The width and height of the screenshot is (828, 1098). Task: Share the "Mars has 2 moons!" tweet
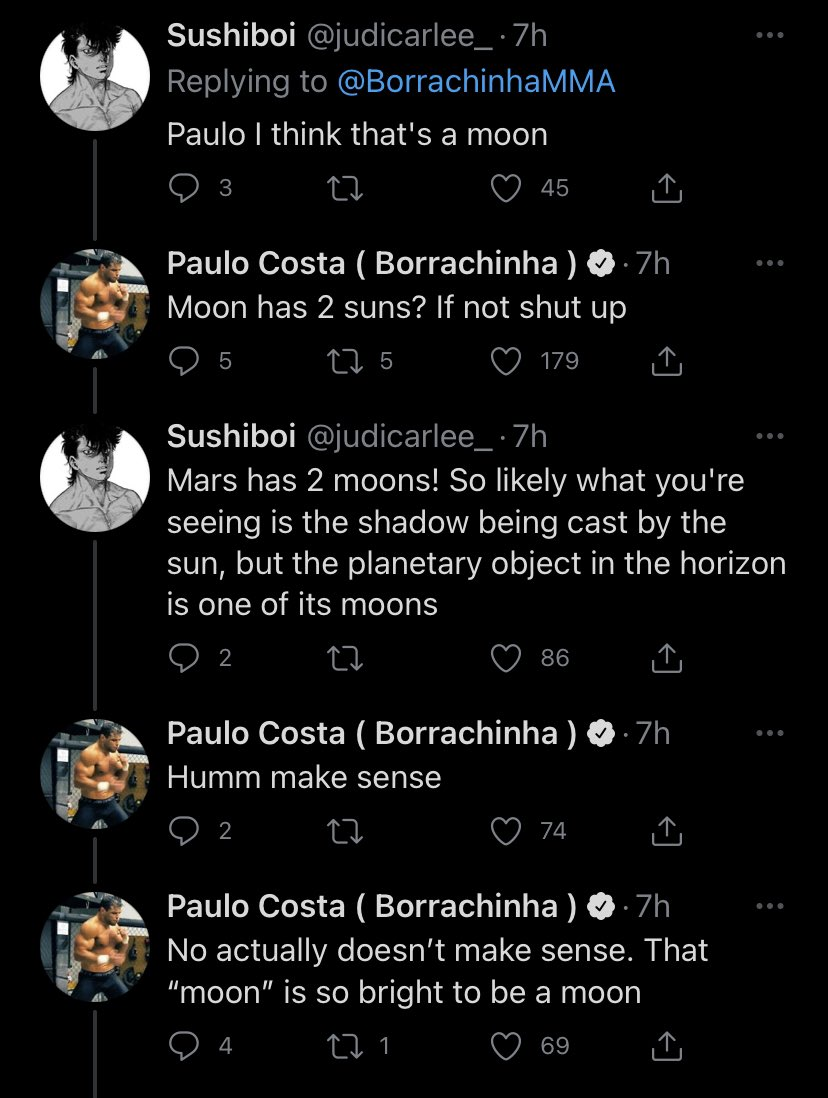point(667,658)
